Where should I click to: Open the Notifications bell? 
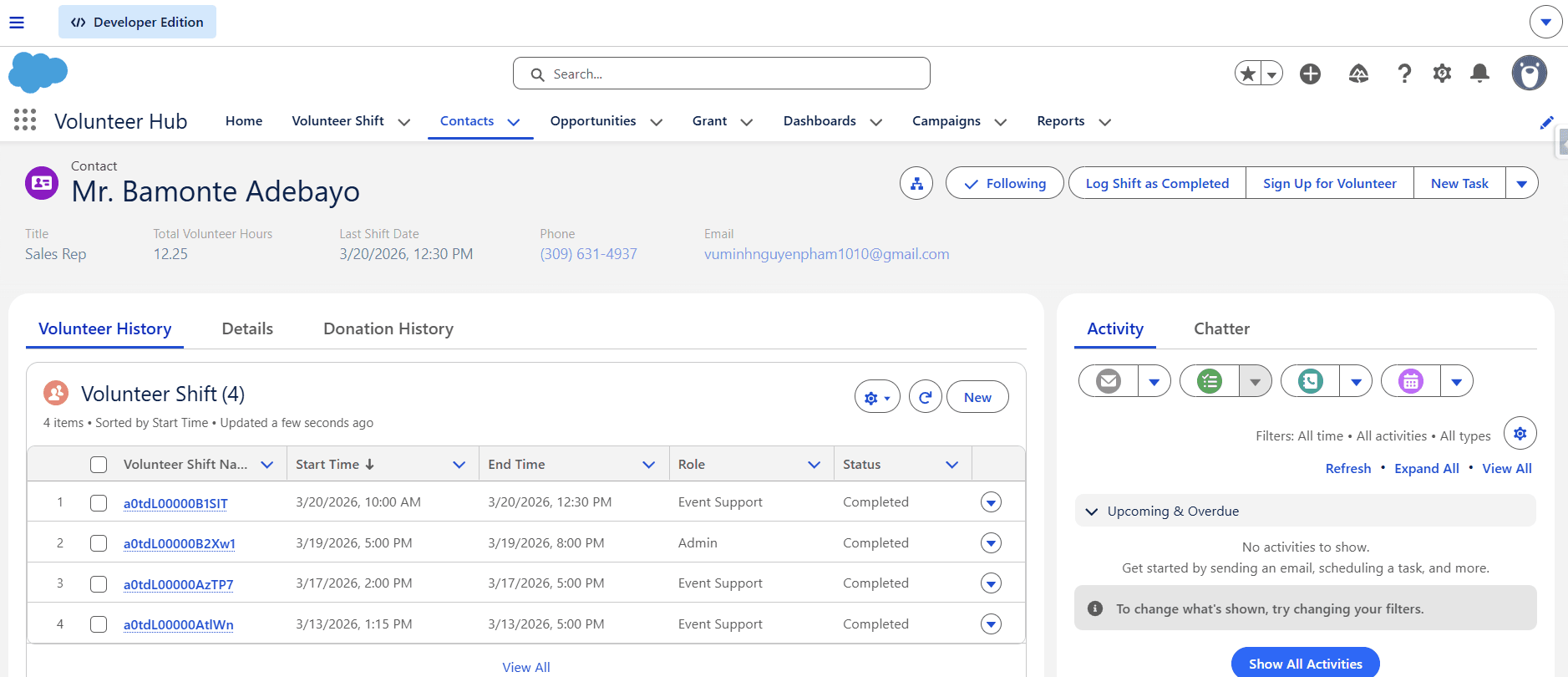tap(1479, 74)
